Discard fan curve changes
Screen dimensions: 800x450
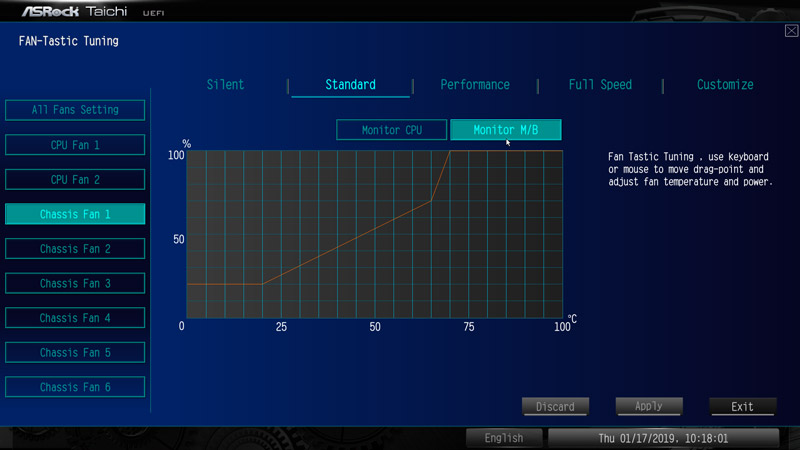tap(555, 407)
